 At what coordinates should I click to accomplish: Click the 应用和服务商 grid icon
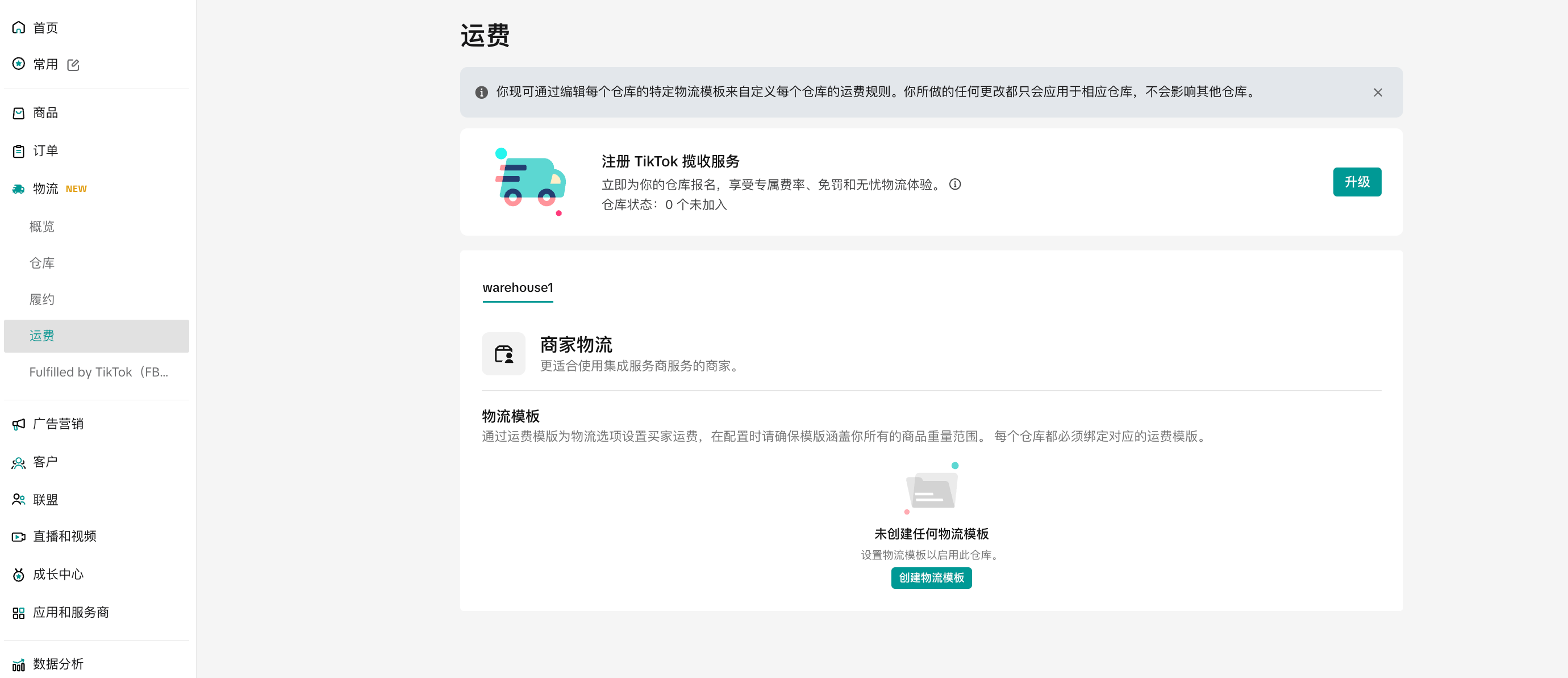18,612
